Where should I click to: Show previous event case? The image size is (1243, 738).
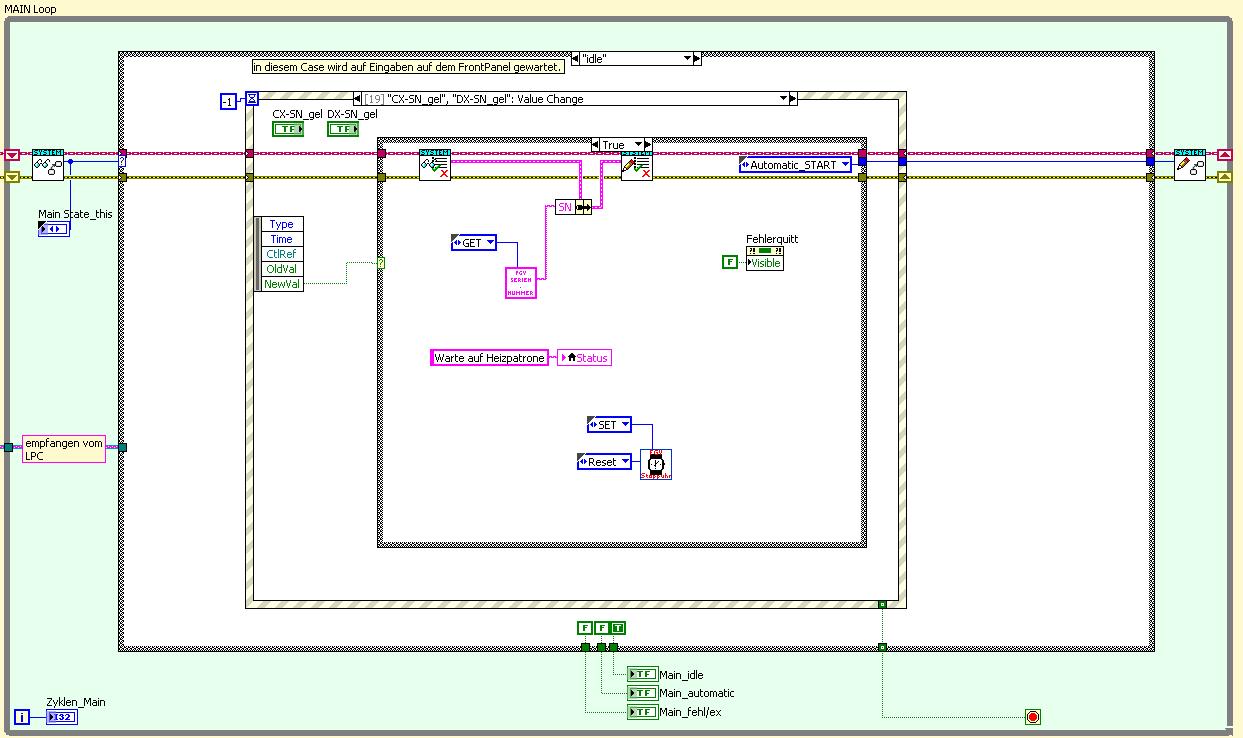click(x=358, y=99)
